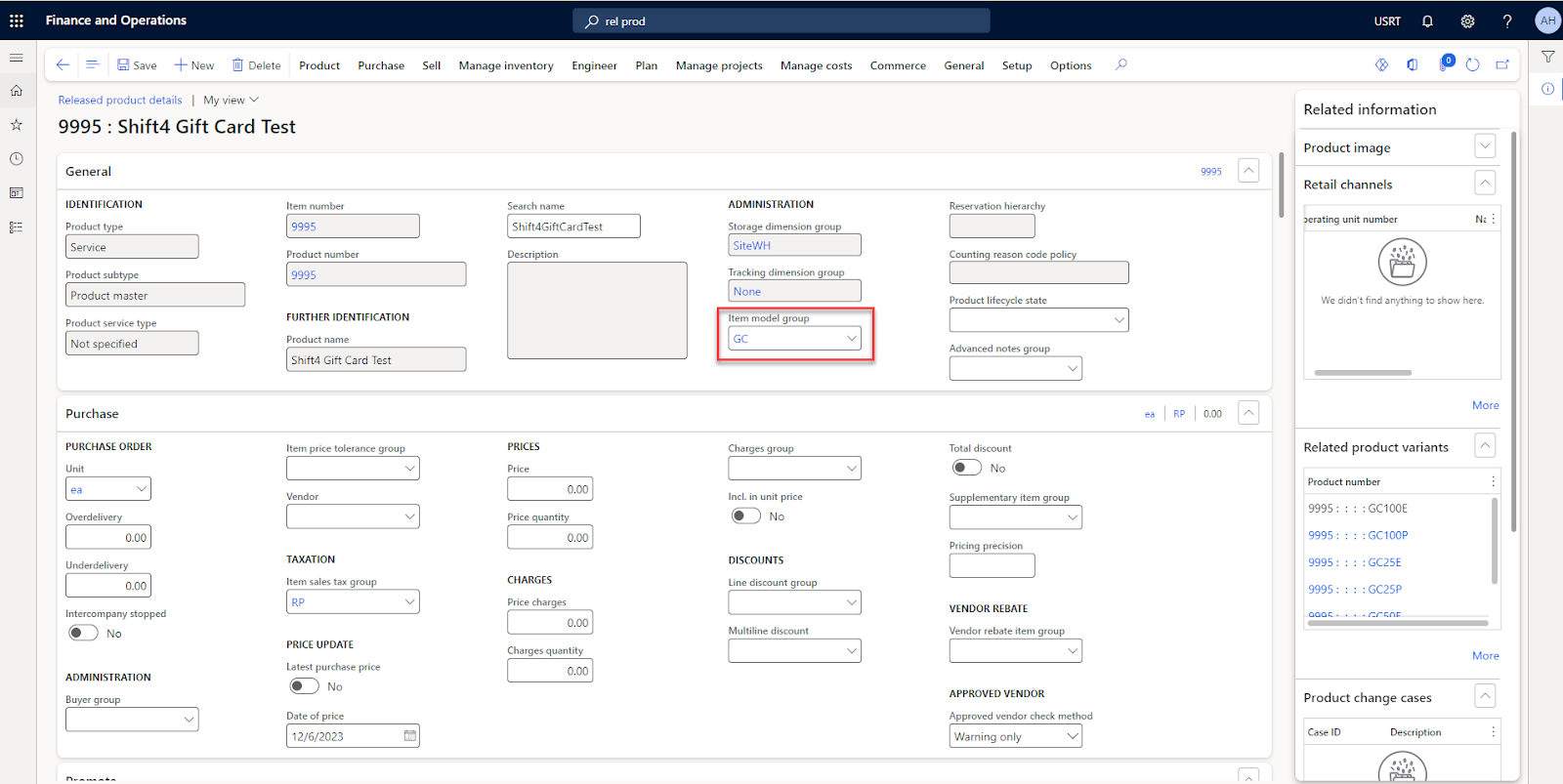1563x784 pixels.
Task: Open Workspaces icon in left sidebar
Action: click(x=17, y=192)
